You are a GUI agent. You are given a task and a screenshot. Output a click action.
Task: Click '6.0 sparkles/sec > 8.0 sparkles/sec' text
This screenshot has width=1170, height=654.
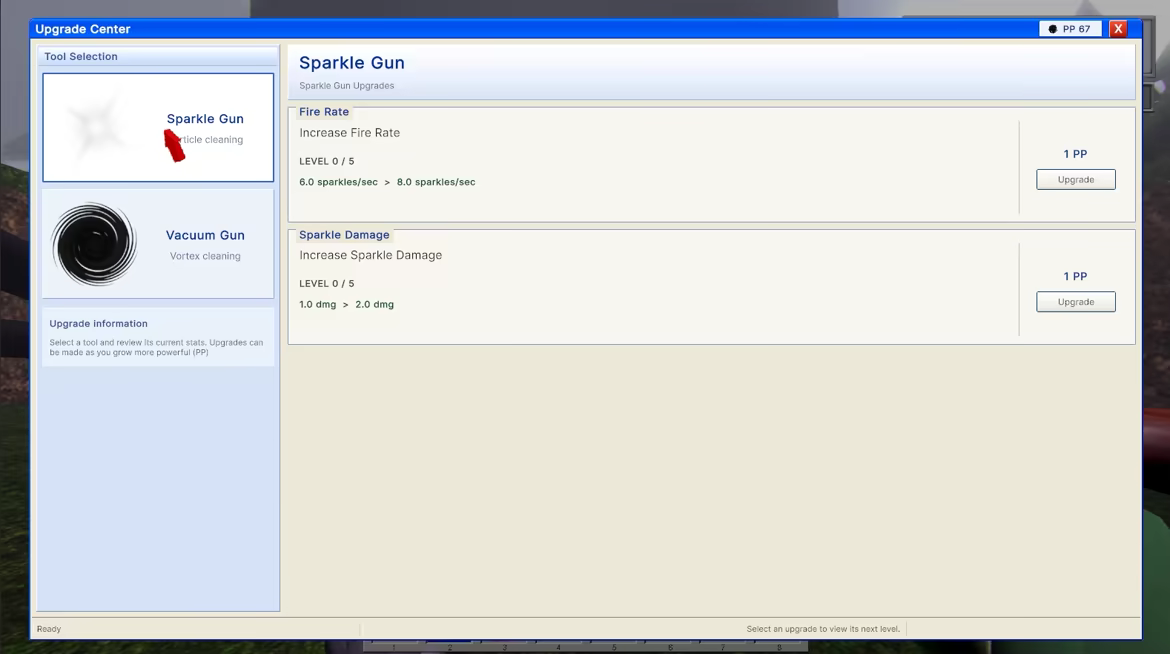click(x=387, y=182)
